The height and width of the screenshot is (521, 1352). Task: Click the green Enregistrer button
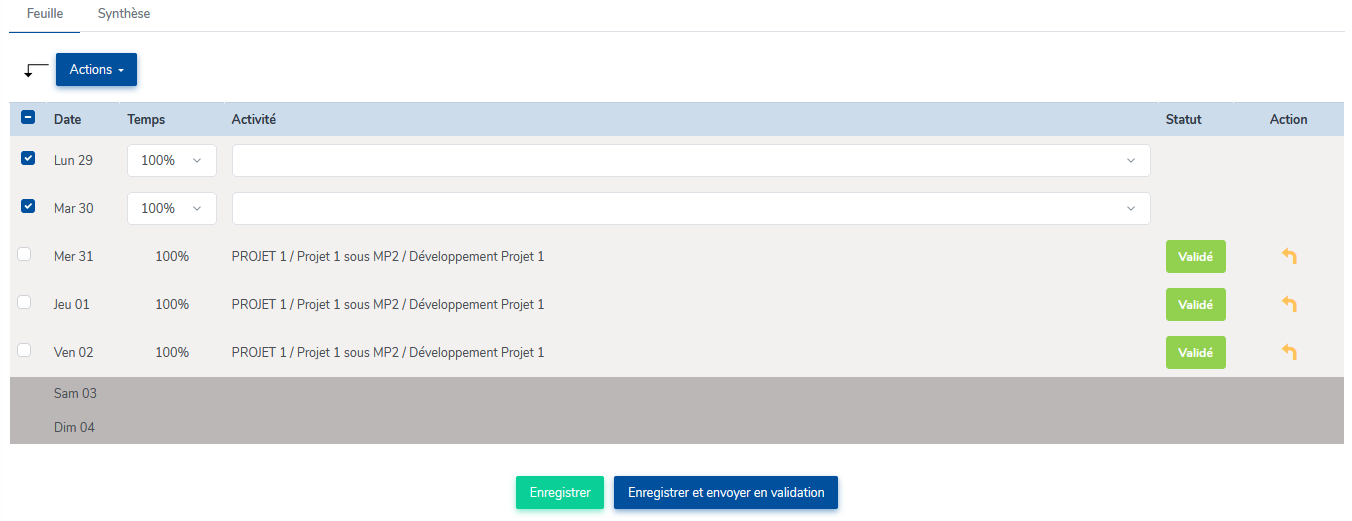click(x=560, y=493)
